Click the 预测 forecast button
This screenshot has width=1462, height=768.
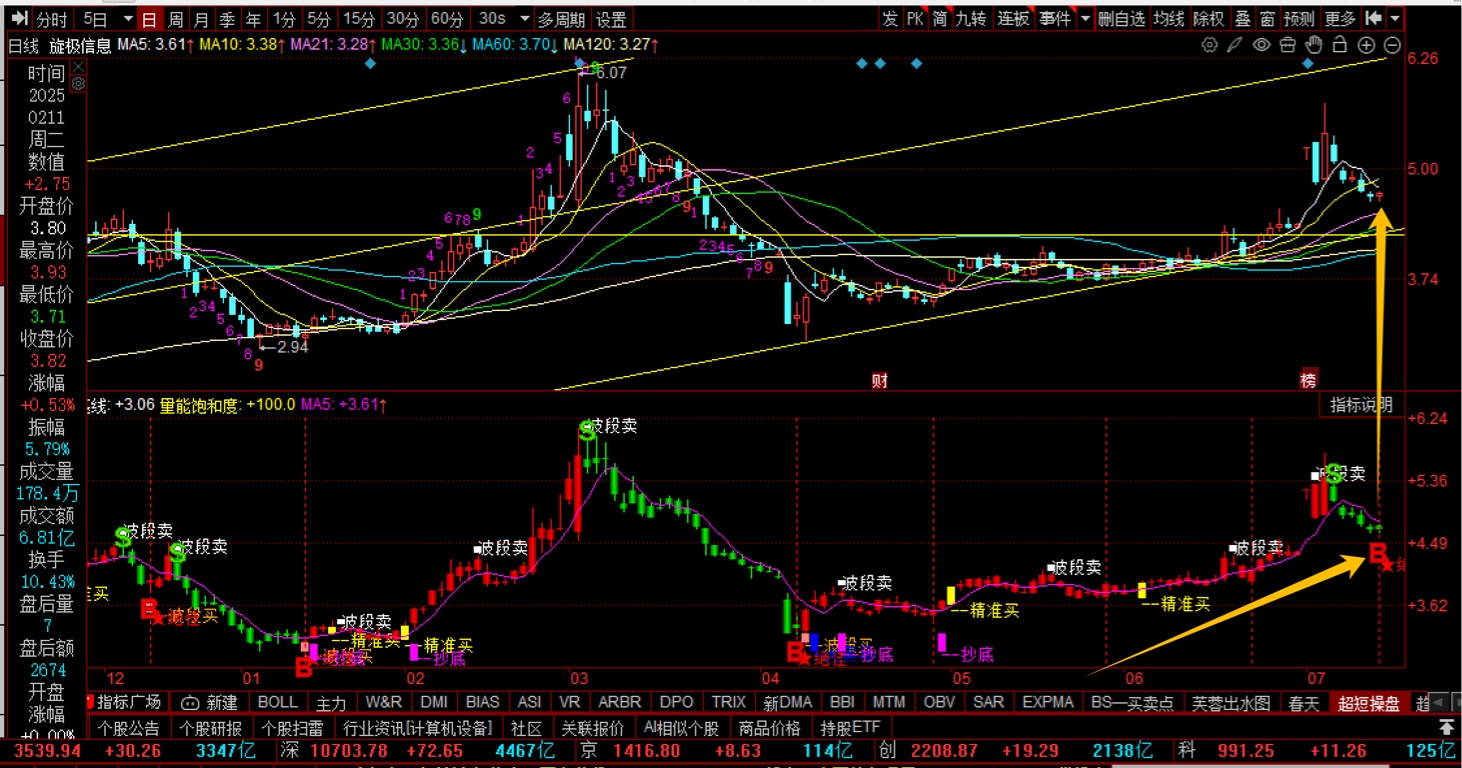click(1299, 19)
